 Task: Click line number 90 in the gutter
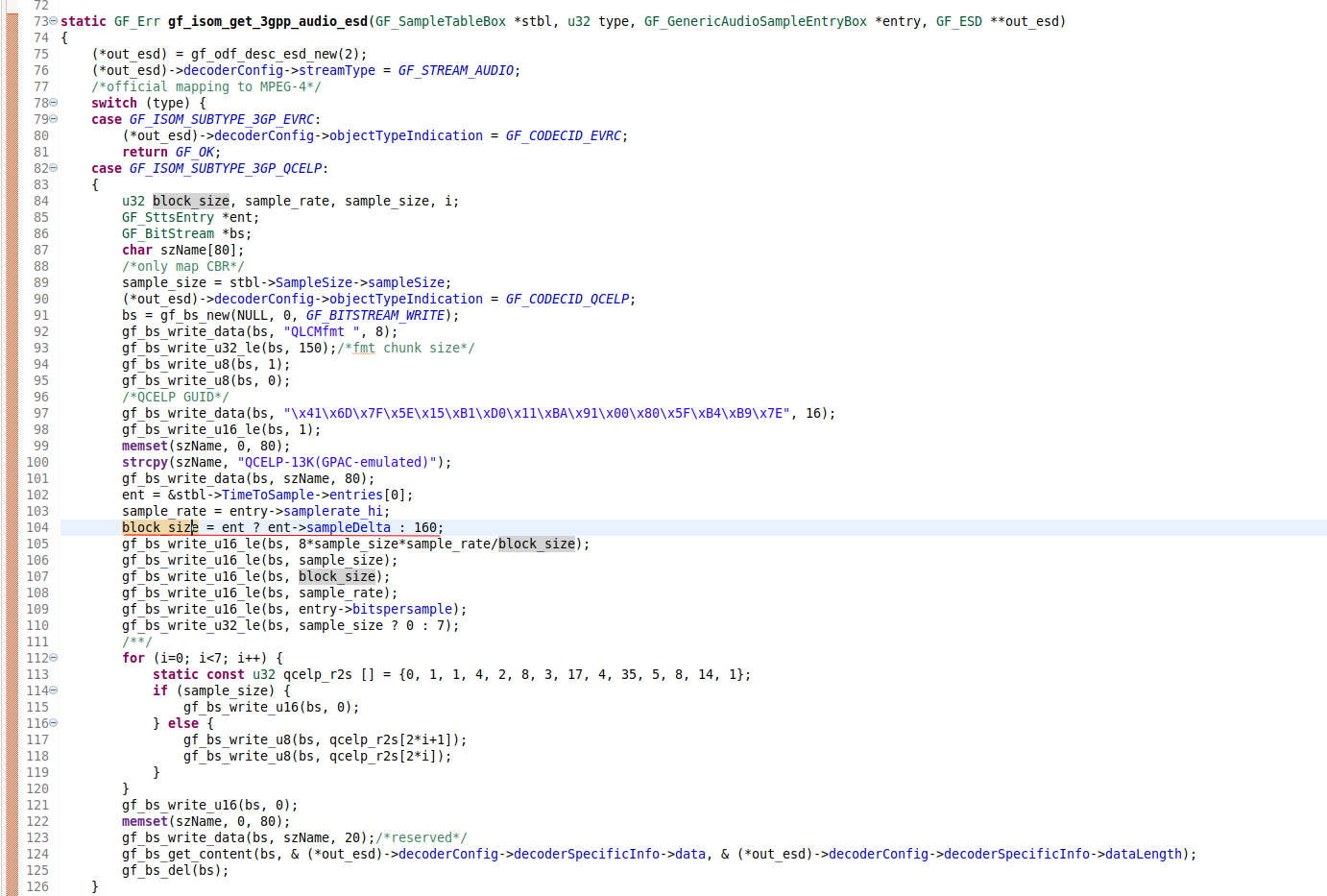pyautogui.click(x=40, y=299)
